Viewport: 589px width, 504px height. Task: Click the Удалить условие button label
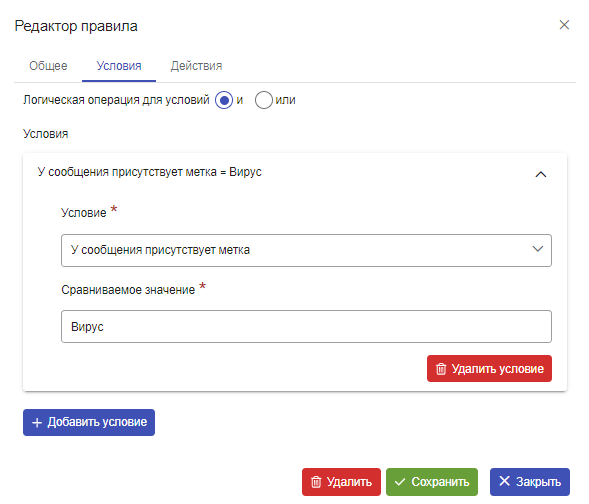(498, 369)
